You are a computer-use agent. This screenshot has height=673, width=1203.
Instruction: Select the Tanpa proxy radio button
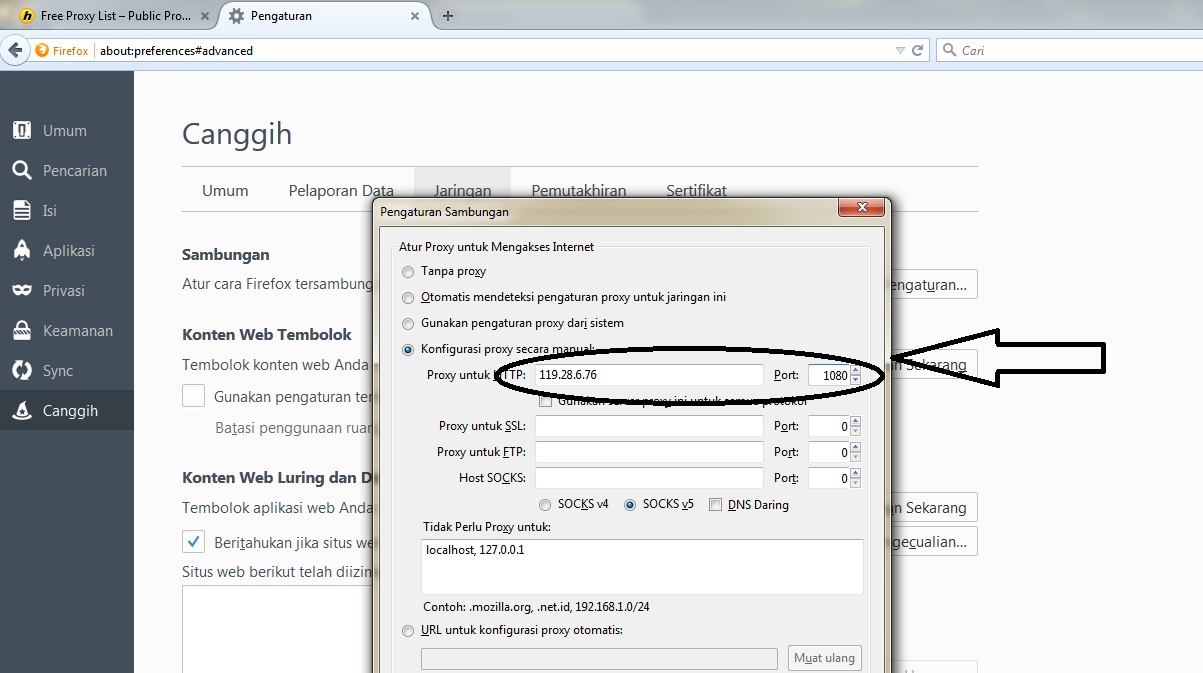tap(407, 271)
